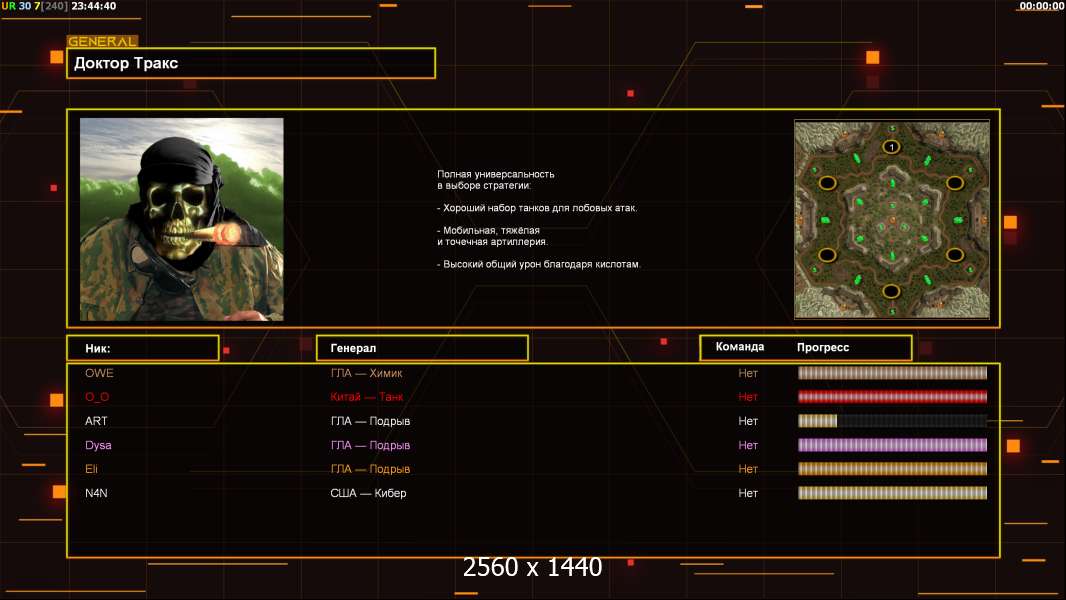Image resolution: width=1066 pixels, height=600 pixels.
Task: Click the GENERAL label tag
Action: click(x=102, y=42)
